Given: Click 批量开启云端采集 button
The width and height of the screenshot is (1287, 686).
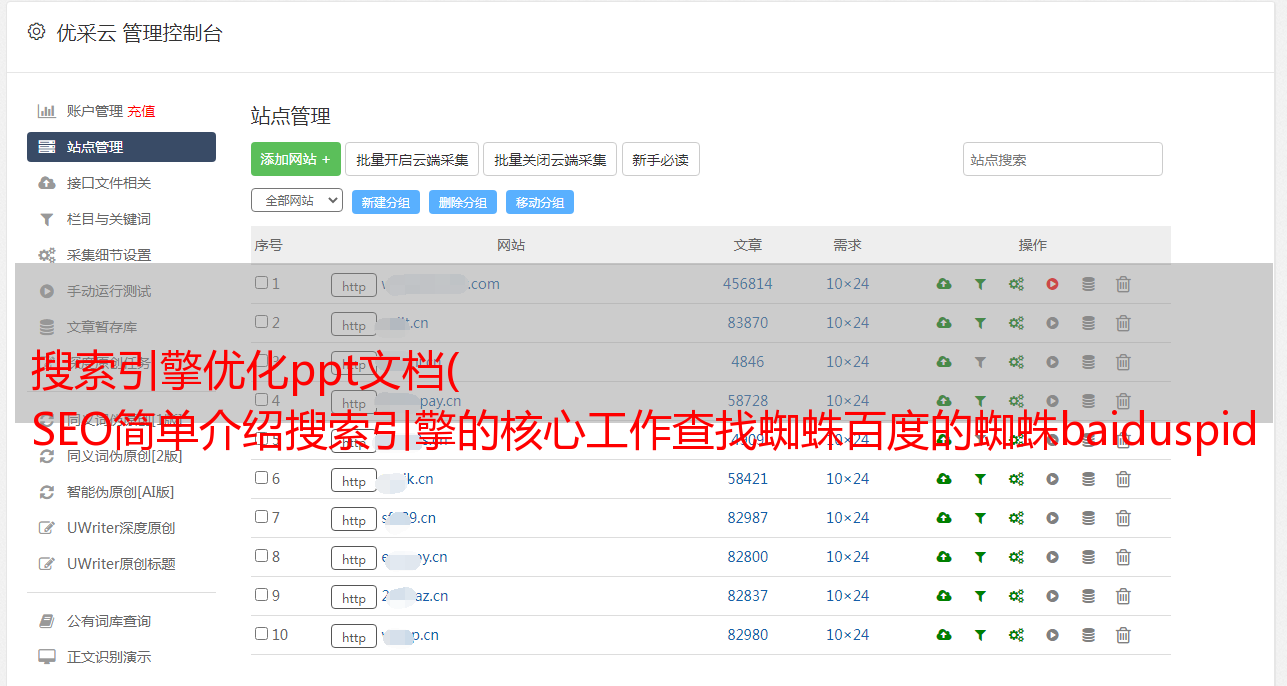Looking at the screenshot, I should pos(412,159).
